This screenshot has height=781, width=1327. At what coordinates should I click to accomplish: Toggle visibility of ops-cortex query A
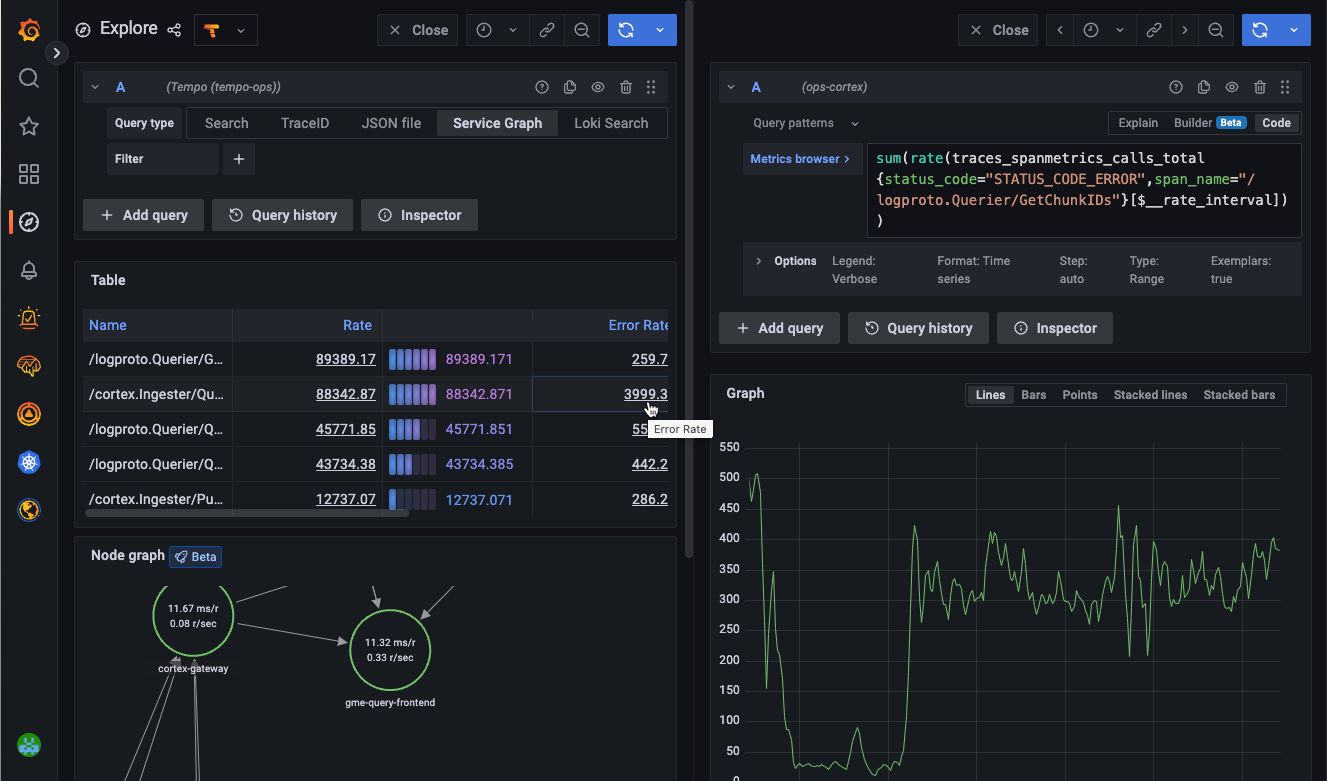pyautogui.click(x=1232, y=87)
